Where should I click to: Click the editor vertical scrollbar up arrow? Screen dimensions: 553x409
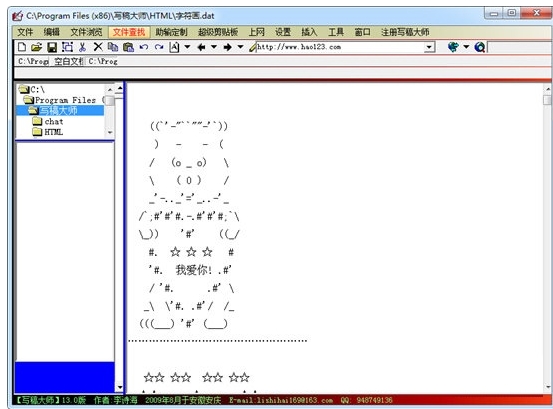pos(548,88)
